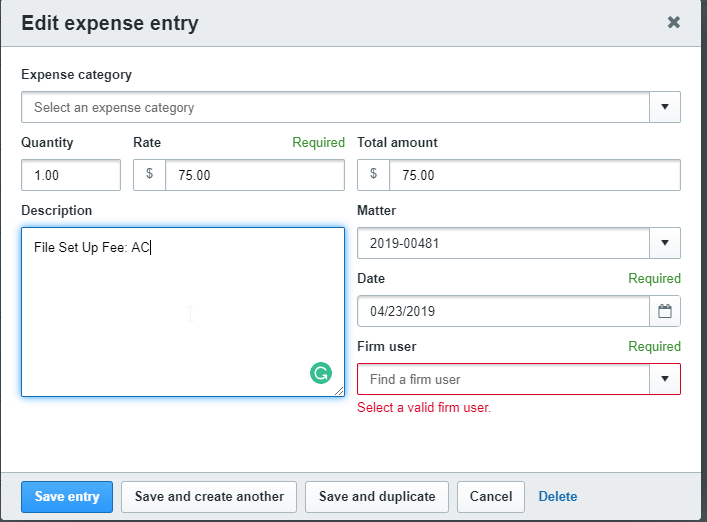Click Save and create another button
Image resolution: width=707 pixels, height=522 pixels.
209,497
